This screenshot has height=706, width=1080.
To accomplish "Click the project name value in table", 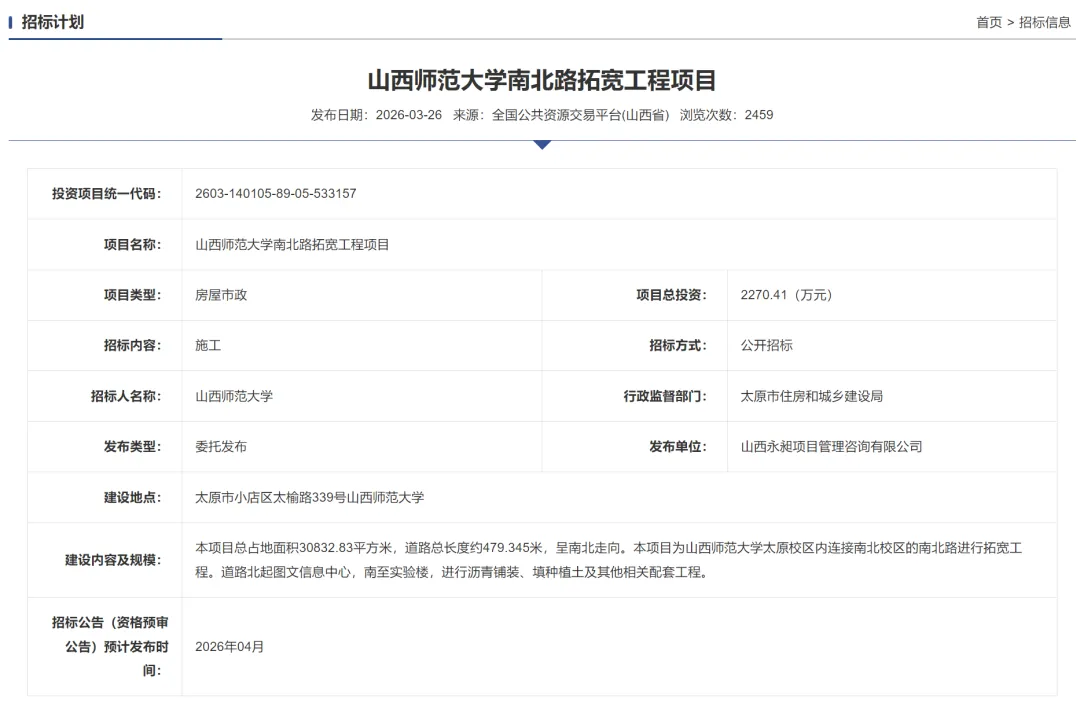I will click(x=292, y=245).
